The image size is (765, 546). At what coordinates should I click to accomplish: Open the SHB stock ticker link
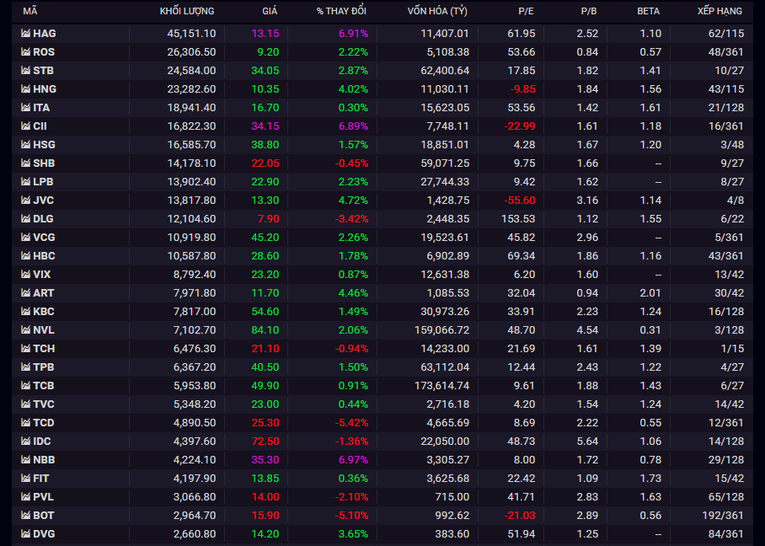coord(44,163)
